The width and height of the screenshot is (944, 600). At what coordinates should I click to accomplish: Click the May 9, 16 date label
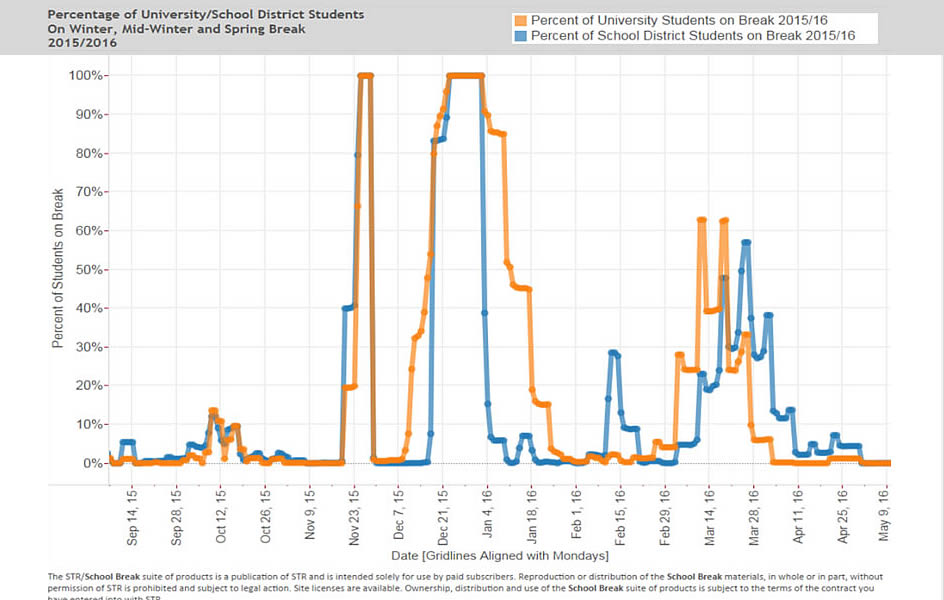coord(883,516)
